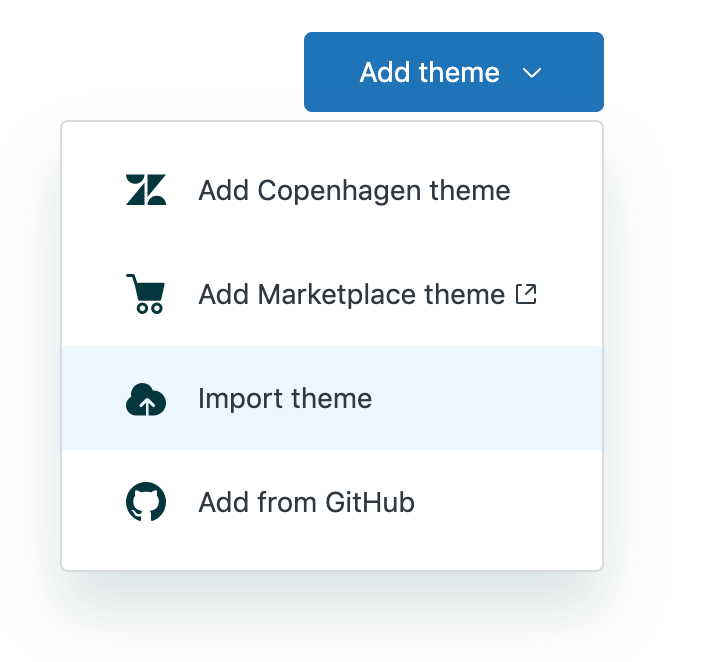Select Add Copenhagen theme menu entry
Viewport: 702px width, 662px height.
[332, 190]
